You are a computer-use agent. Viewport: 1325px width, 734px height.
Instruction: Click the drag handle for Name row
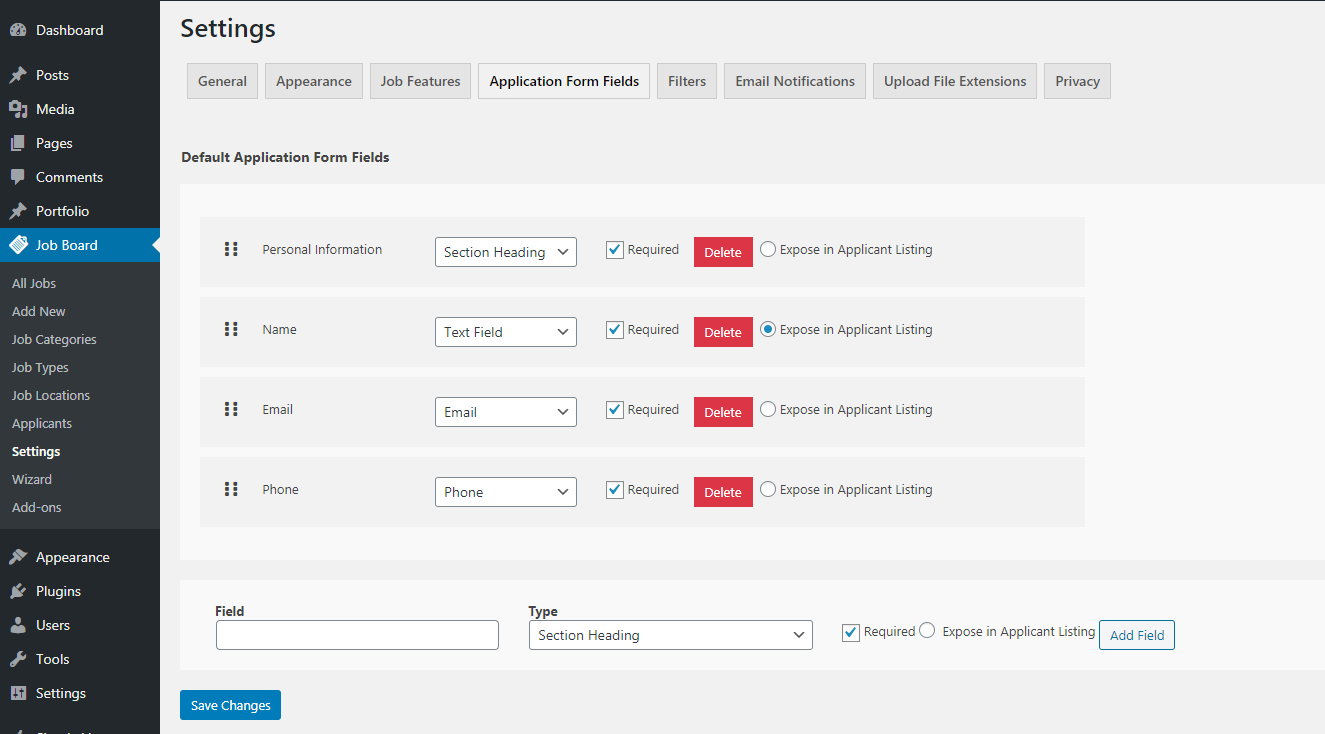pos(231,329)
